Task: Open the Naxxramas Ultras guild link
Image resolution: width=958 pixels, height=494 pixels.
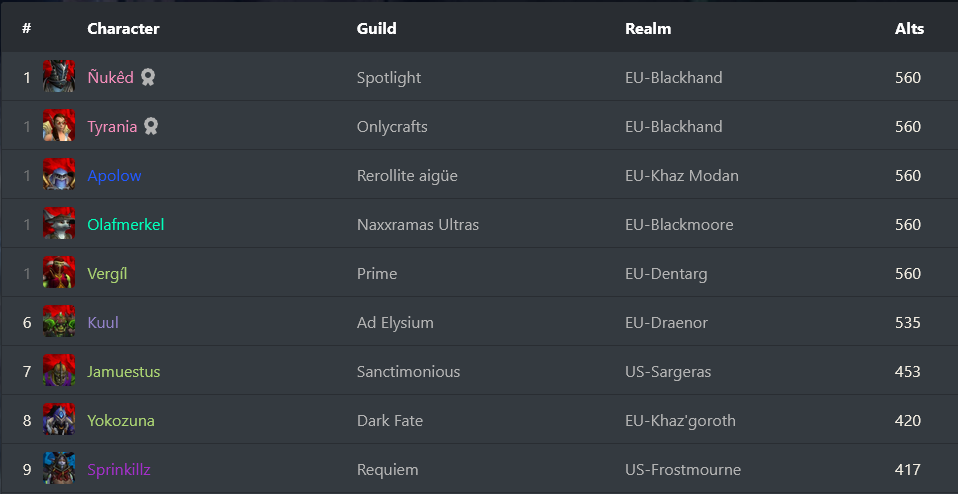Action: click(417, 224)
